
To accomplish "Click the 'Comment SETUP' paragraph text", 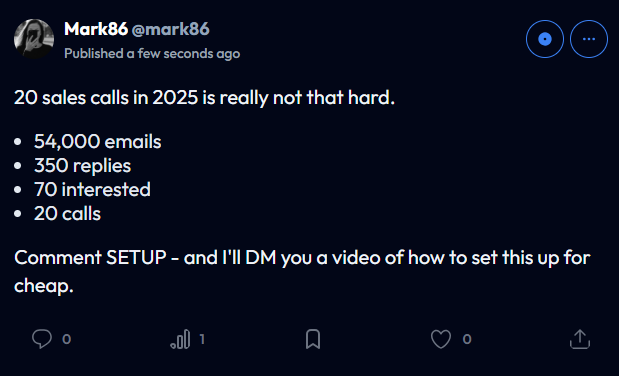I will click(x=302, y=272).
